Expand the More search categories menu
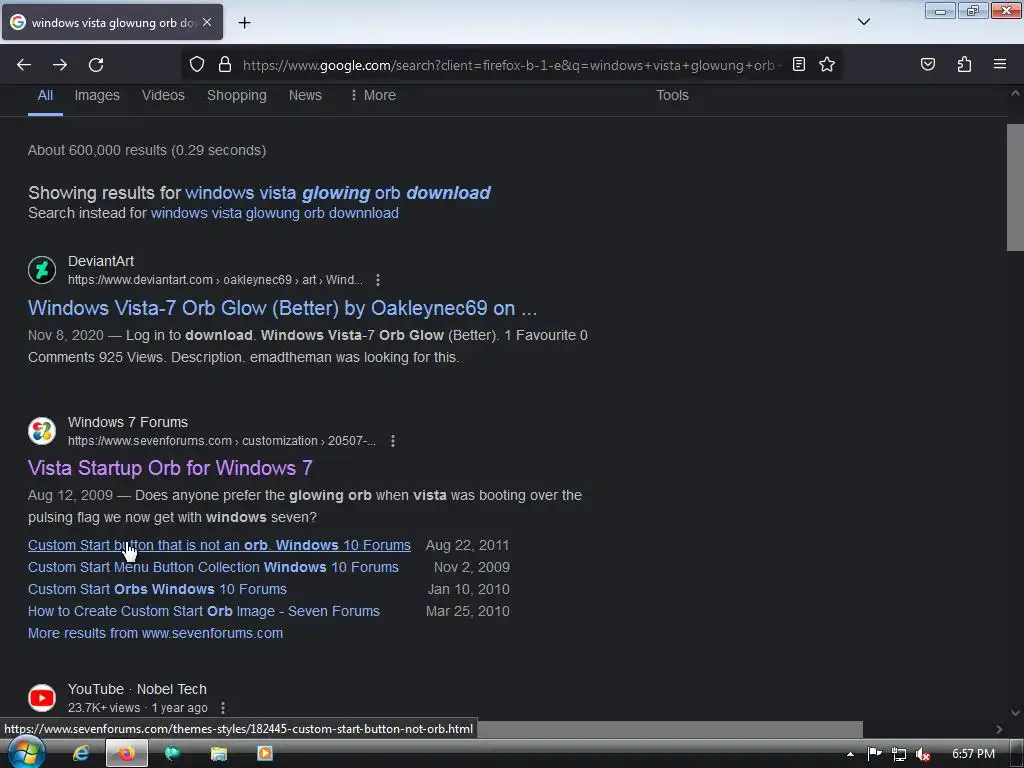The height and width of the screenshot is (768, 1024). point(372,95)
